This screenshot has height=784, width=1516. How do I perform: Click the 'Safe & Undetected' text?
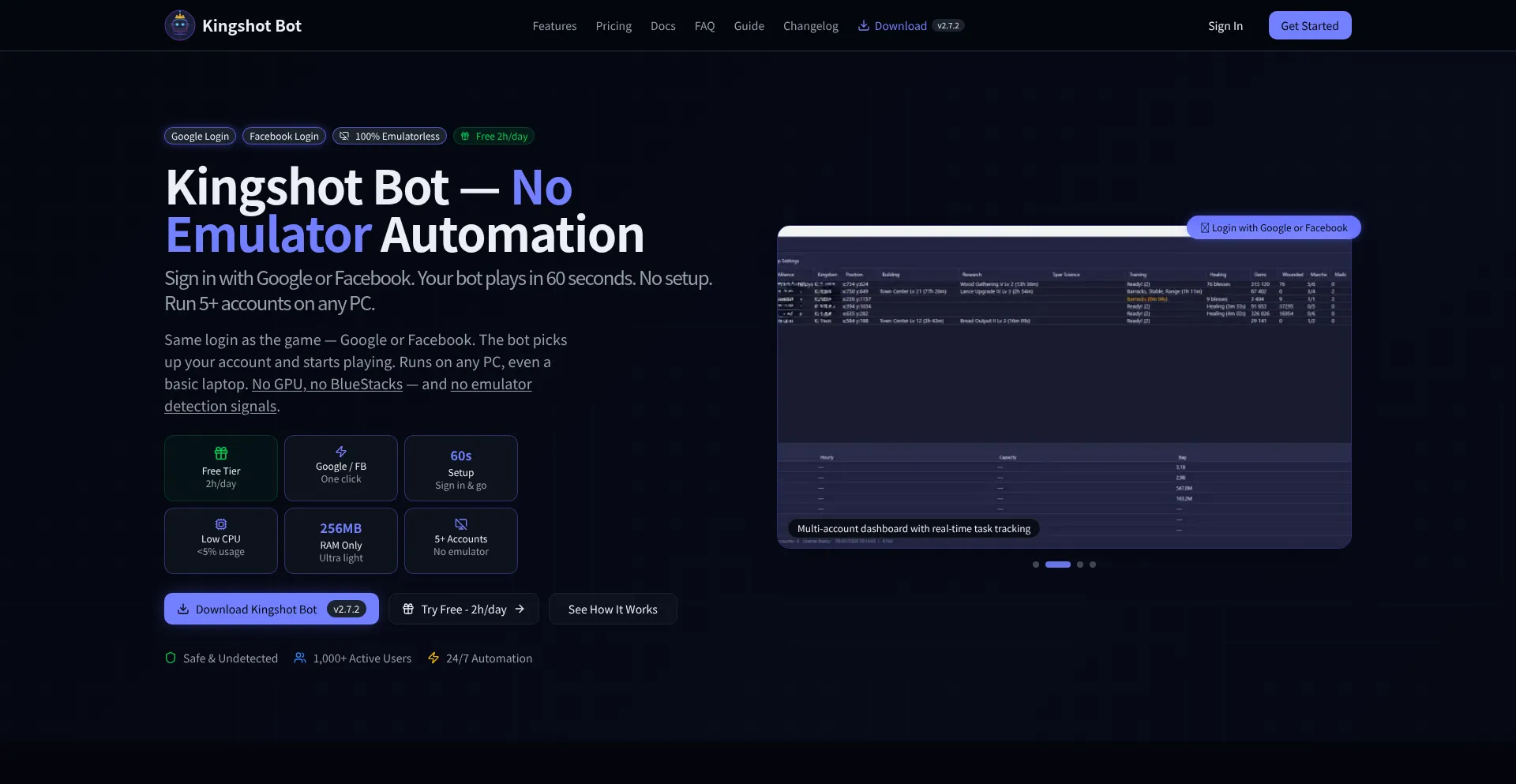[x=231, y=658]
